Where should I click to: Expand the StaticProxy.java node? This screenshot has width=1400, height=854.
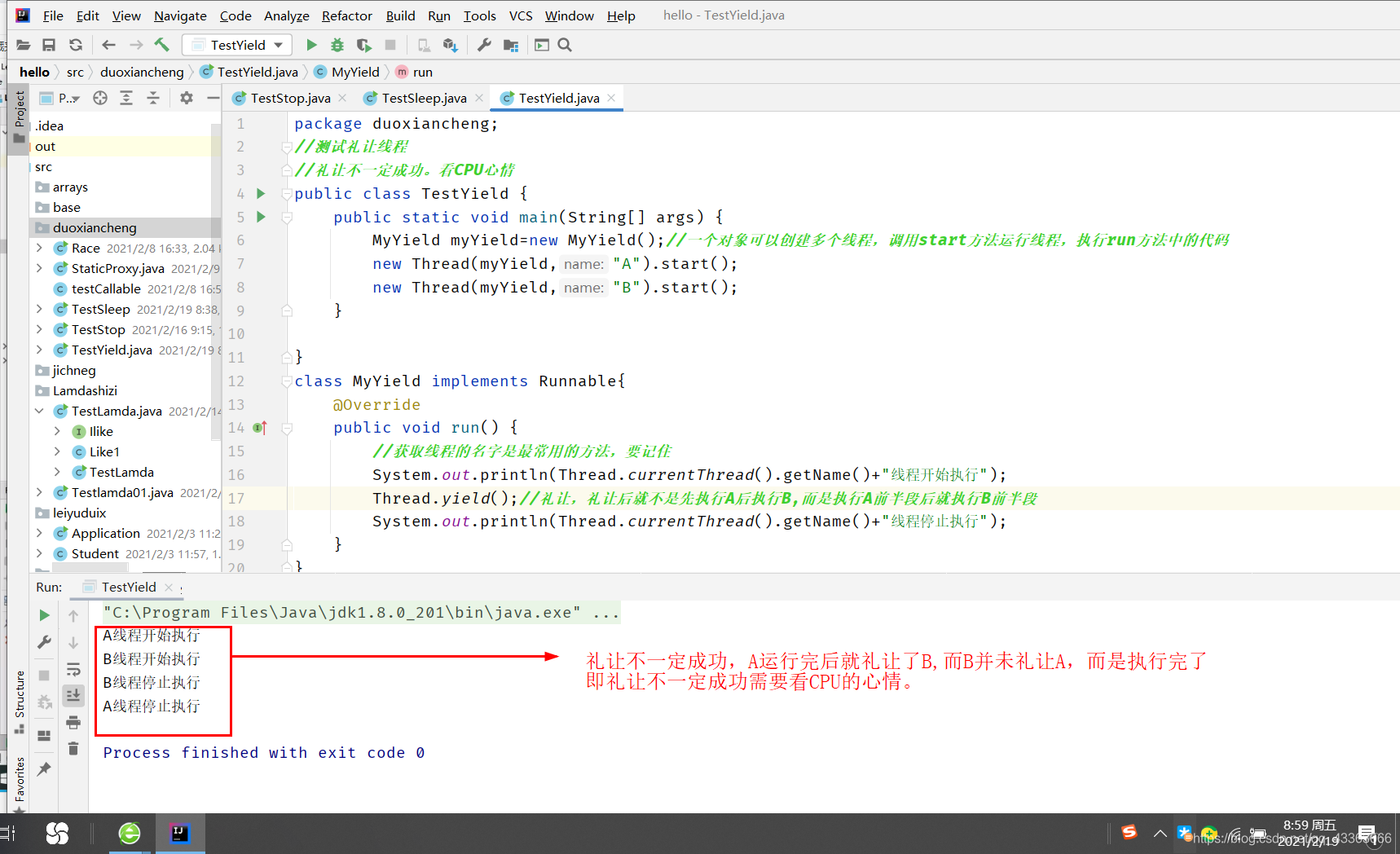(39, 268)
